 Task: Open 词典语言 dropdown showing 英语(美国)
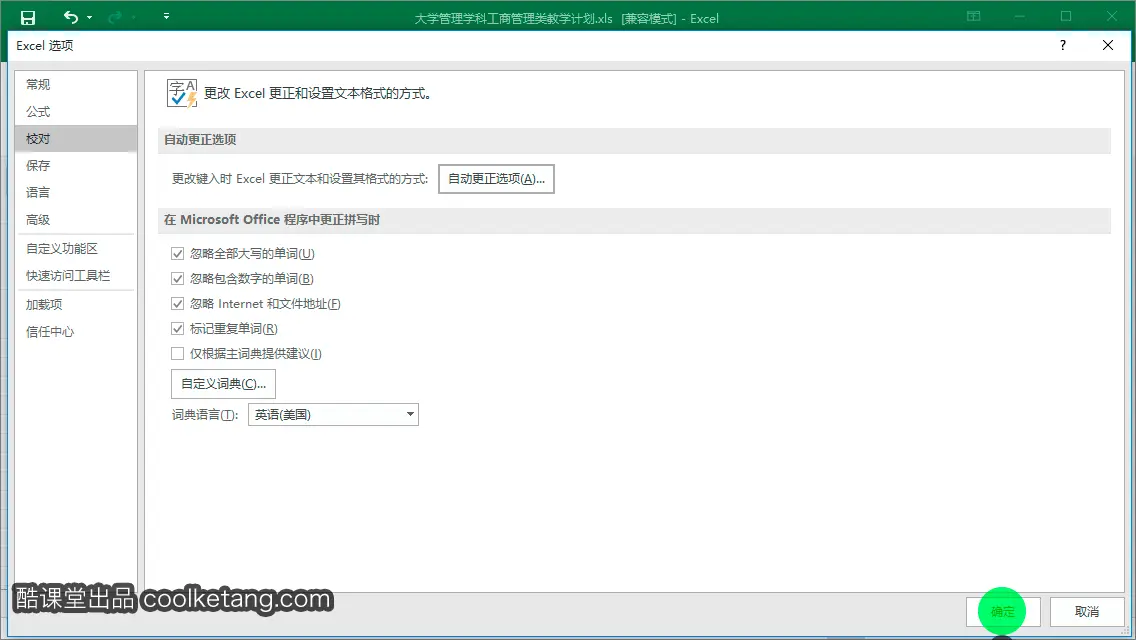[333, 415]
